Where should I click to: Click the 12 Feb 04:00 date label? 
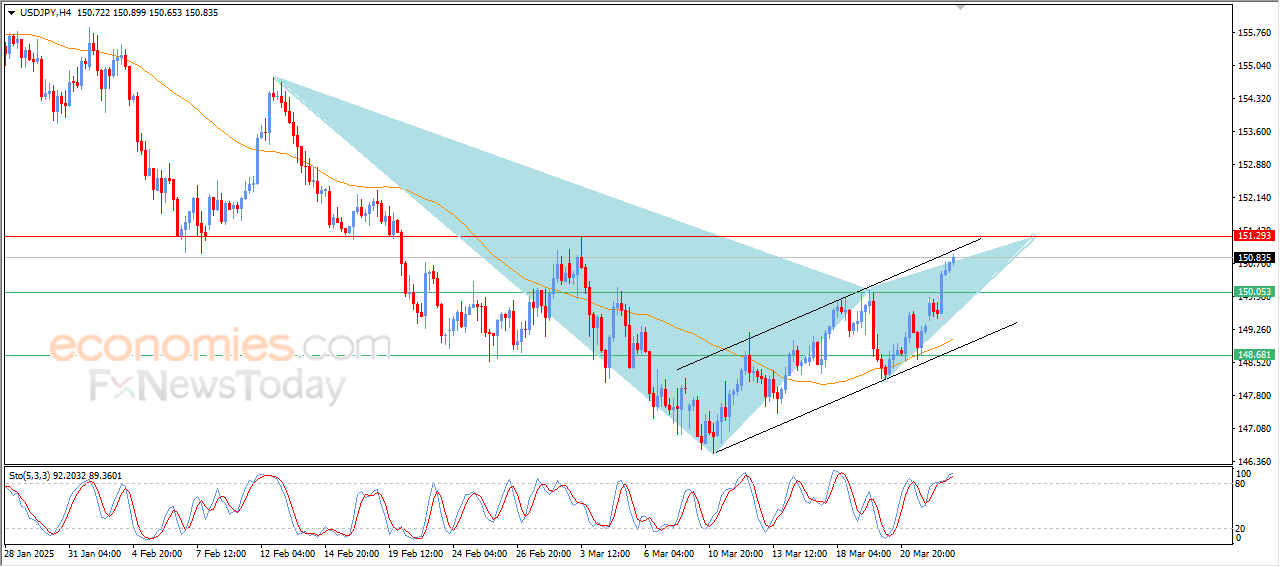click(x=286, y=553)
